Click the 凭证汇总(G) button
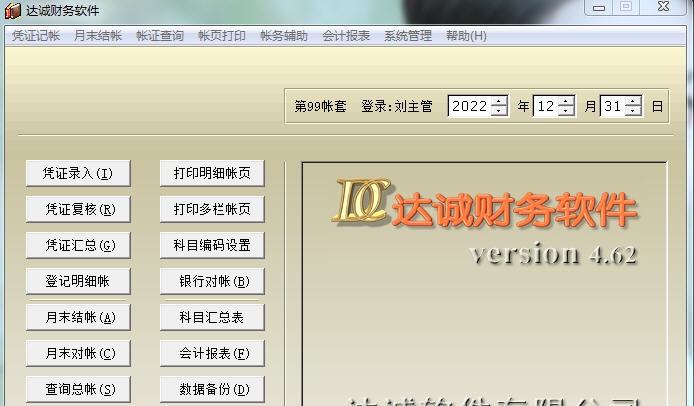The image size is (694, 406). point(78,245)
